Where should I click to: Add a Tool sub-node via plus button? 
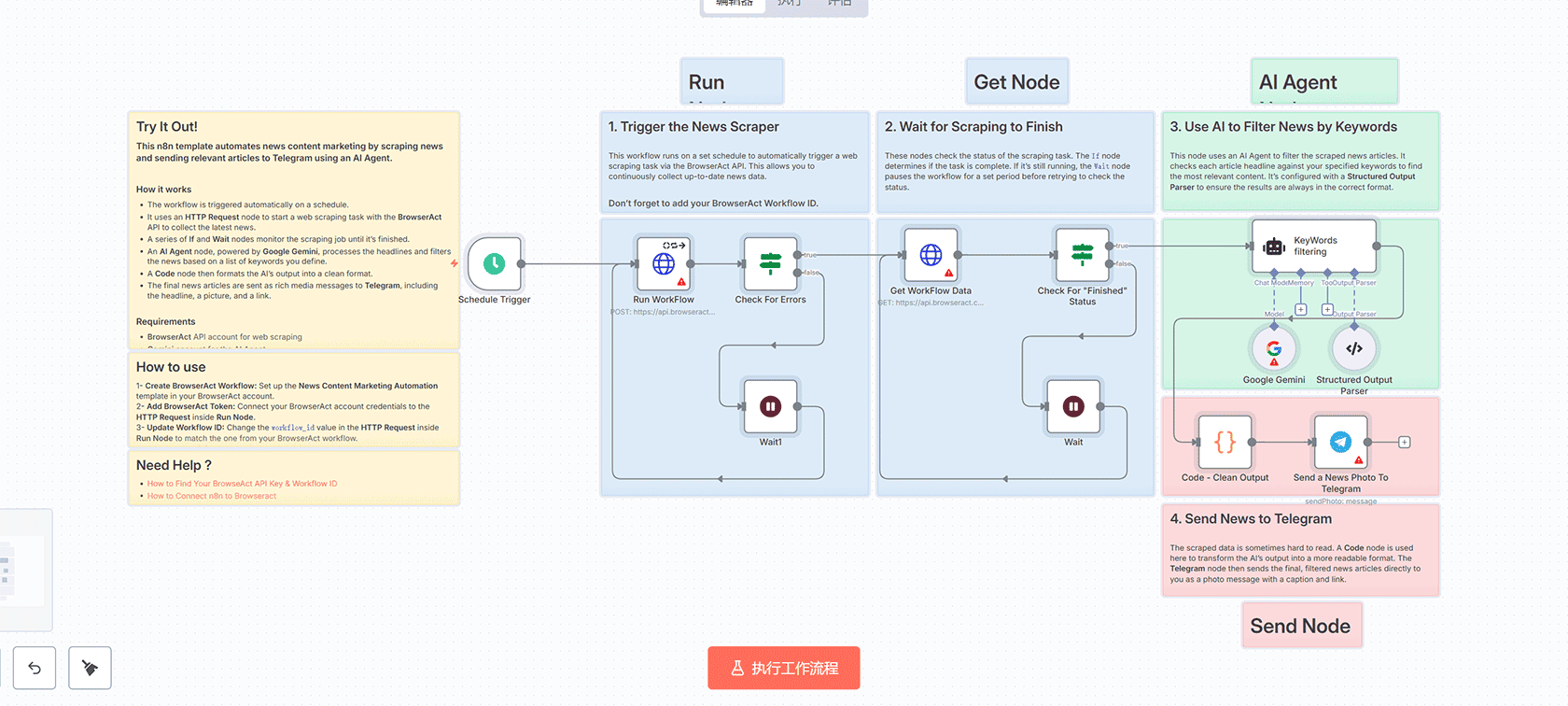(1327, 309)
